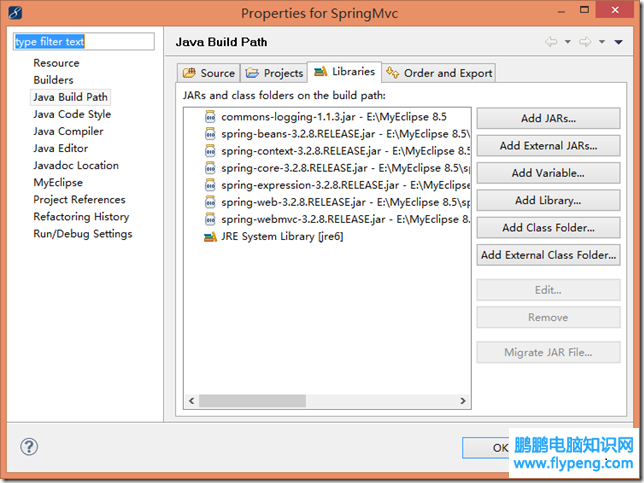Click the Add External JARs... button
The height and width of the screenshot is (483, 644).
[x=548, y=146]
